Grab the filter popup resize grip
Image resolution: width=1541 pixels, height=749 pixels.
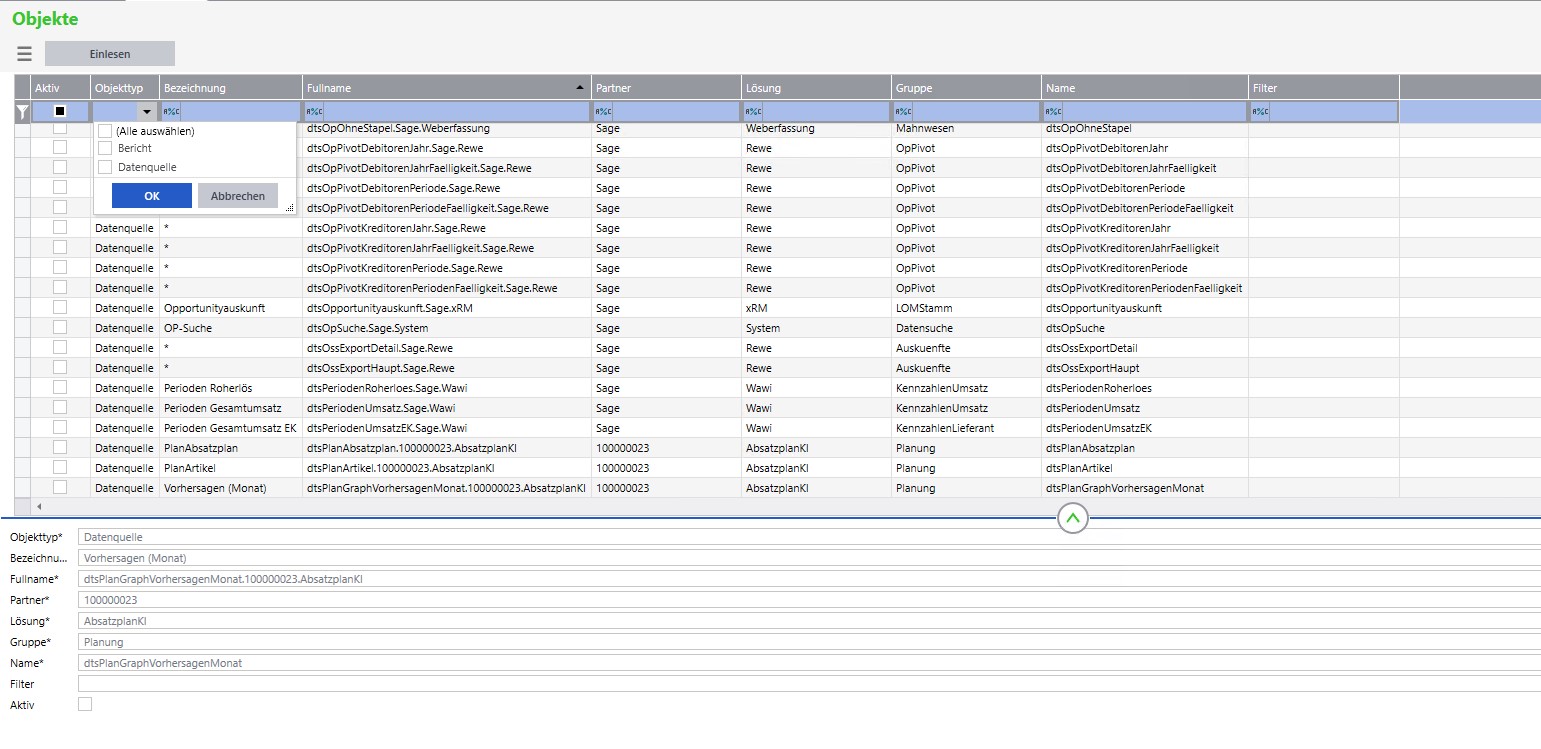(290, 208)
